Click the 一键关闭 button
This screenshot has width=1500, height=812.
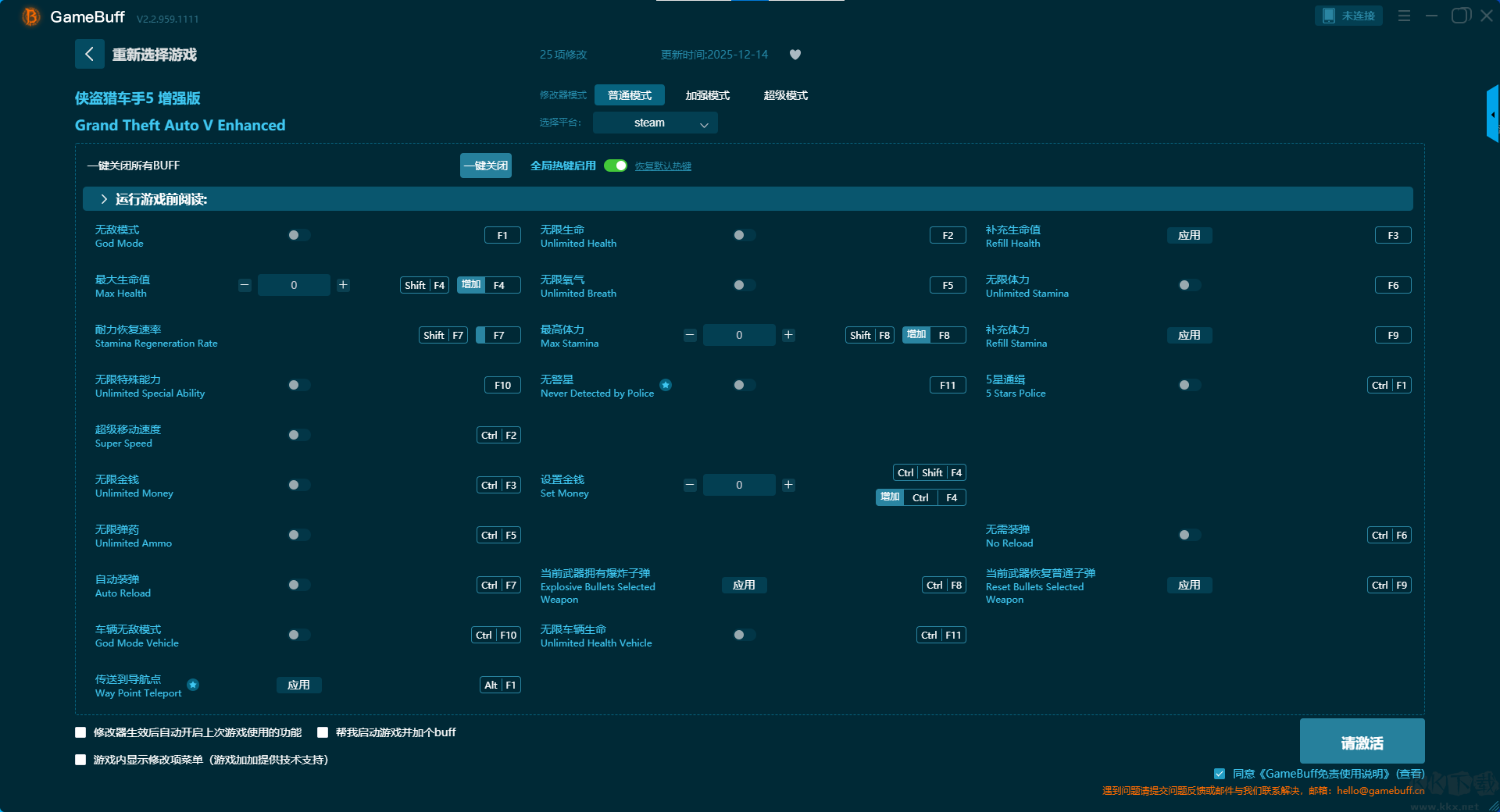(486, 166)
